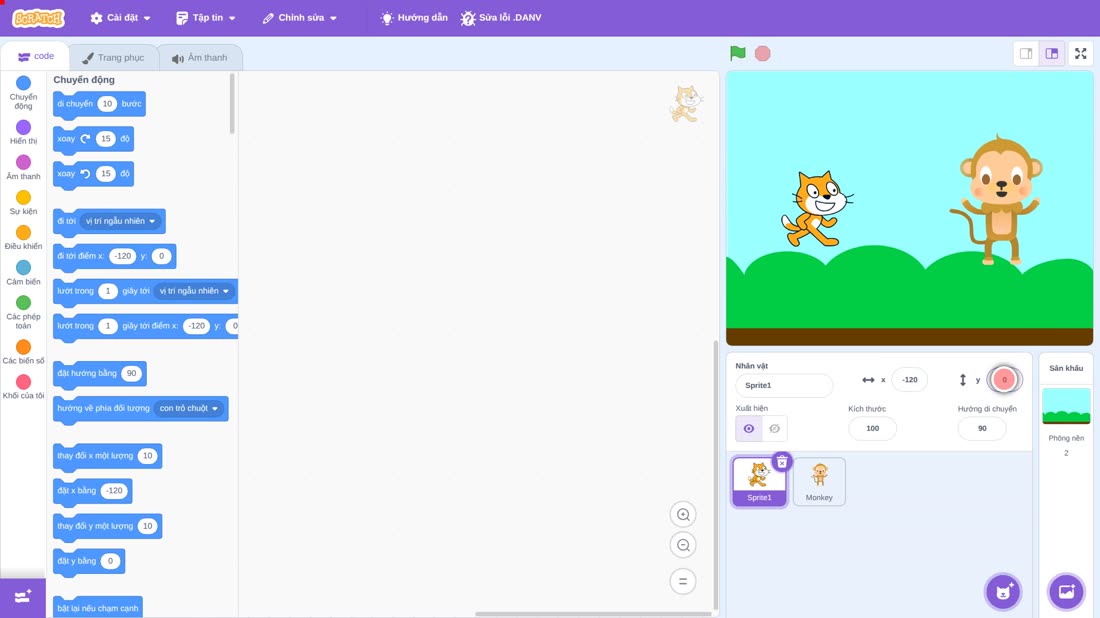
Task: Select the Hiển thị block category
Action: (23, 132)
